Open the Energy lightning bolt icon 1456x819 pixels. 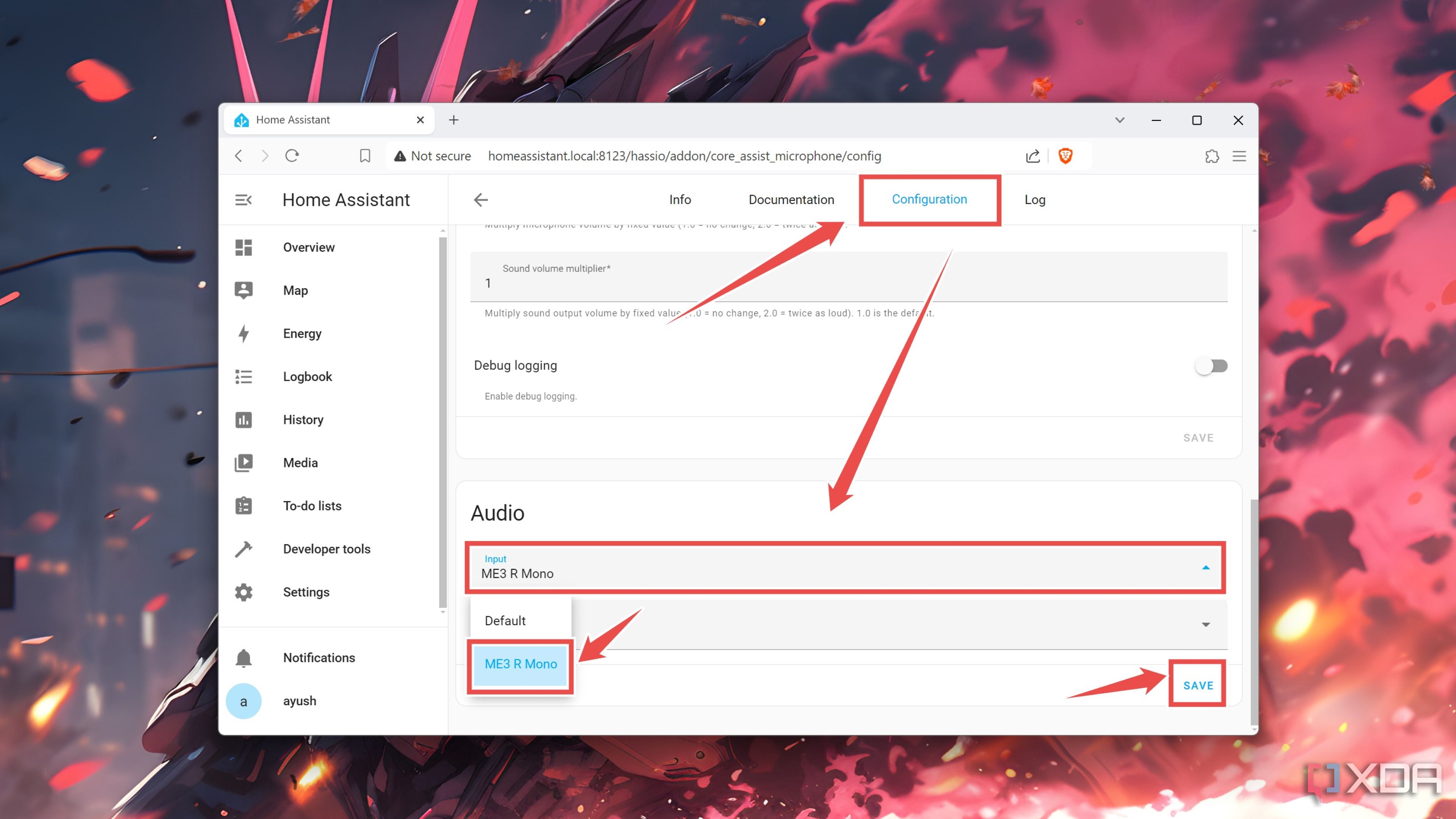pos(243,334)
